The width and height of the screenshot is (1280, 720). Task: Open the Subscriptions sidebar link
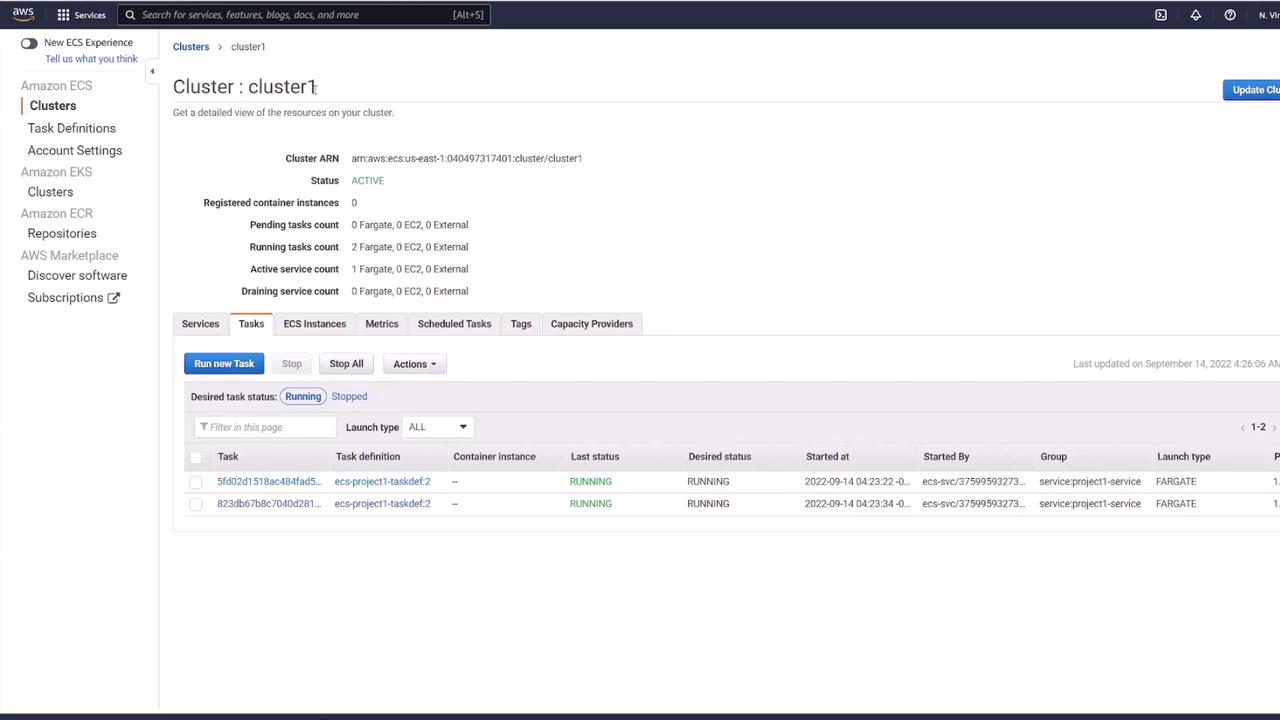click(x=65, y=298)
